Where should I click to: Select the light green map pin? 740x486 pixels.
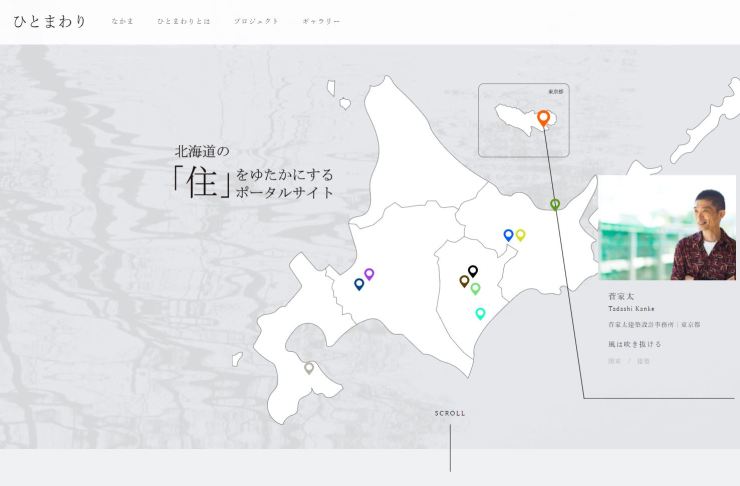click(475, 288)
